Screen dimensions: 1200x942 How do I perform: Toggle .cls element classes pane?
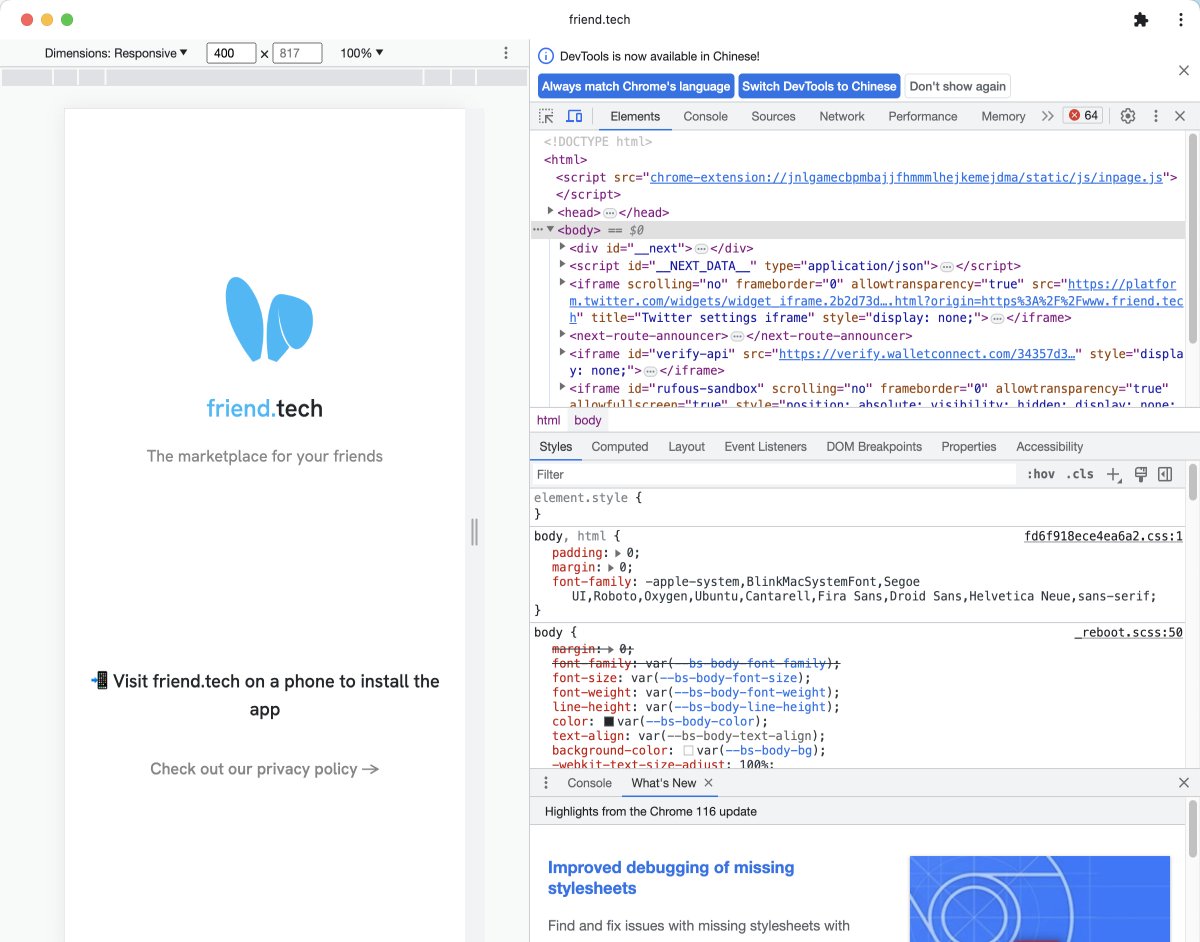(1080, 474)
